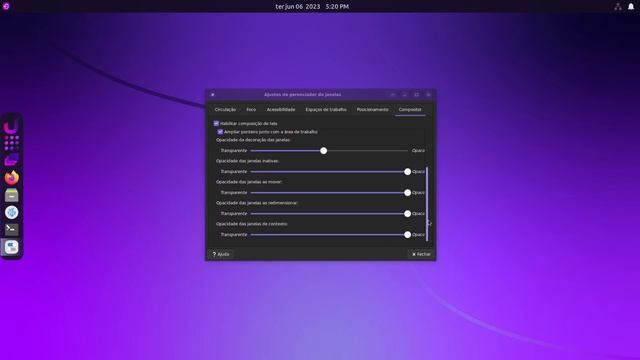Click the moving windows opacity slider handle
Image resolution: width=640 pixels, height=360 pixels.
pos(407,193)
